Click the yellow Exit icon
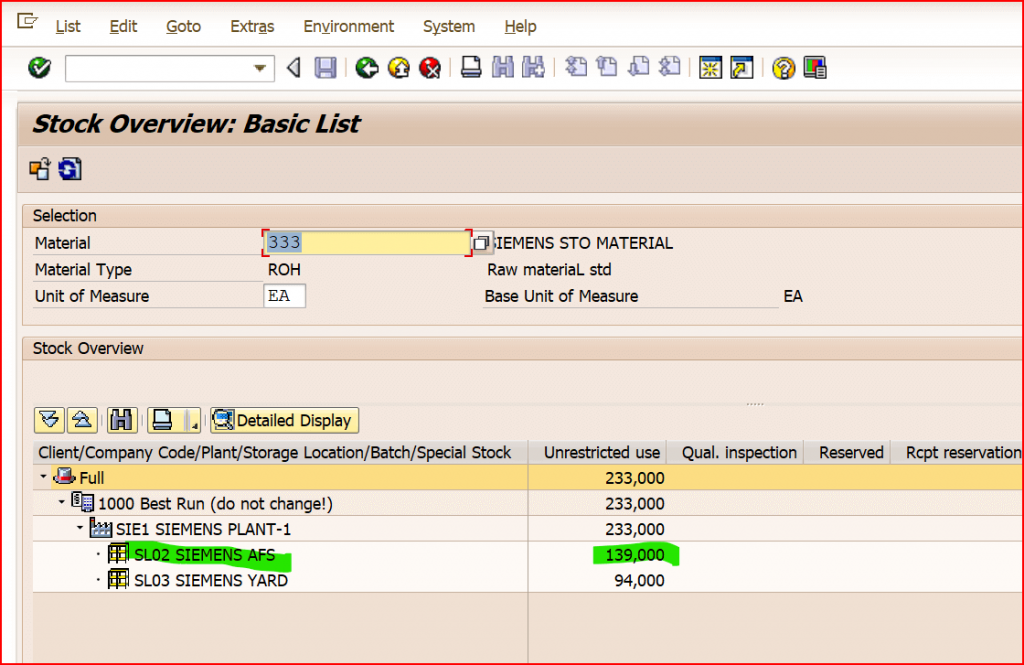The width and height of the screenshot is (1024, 665). tap(398, 67)
